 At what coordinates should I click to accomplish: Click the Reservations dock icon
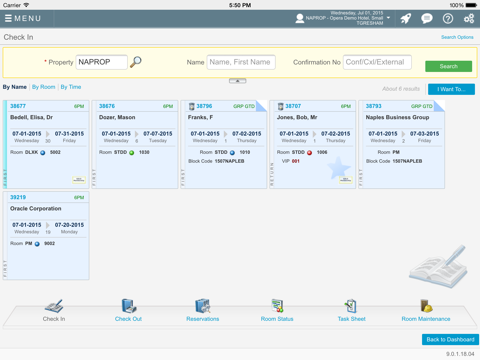[x=203, y=306]
